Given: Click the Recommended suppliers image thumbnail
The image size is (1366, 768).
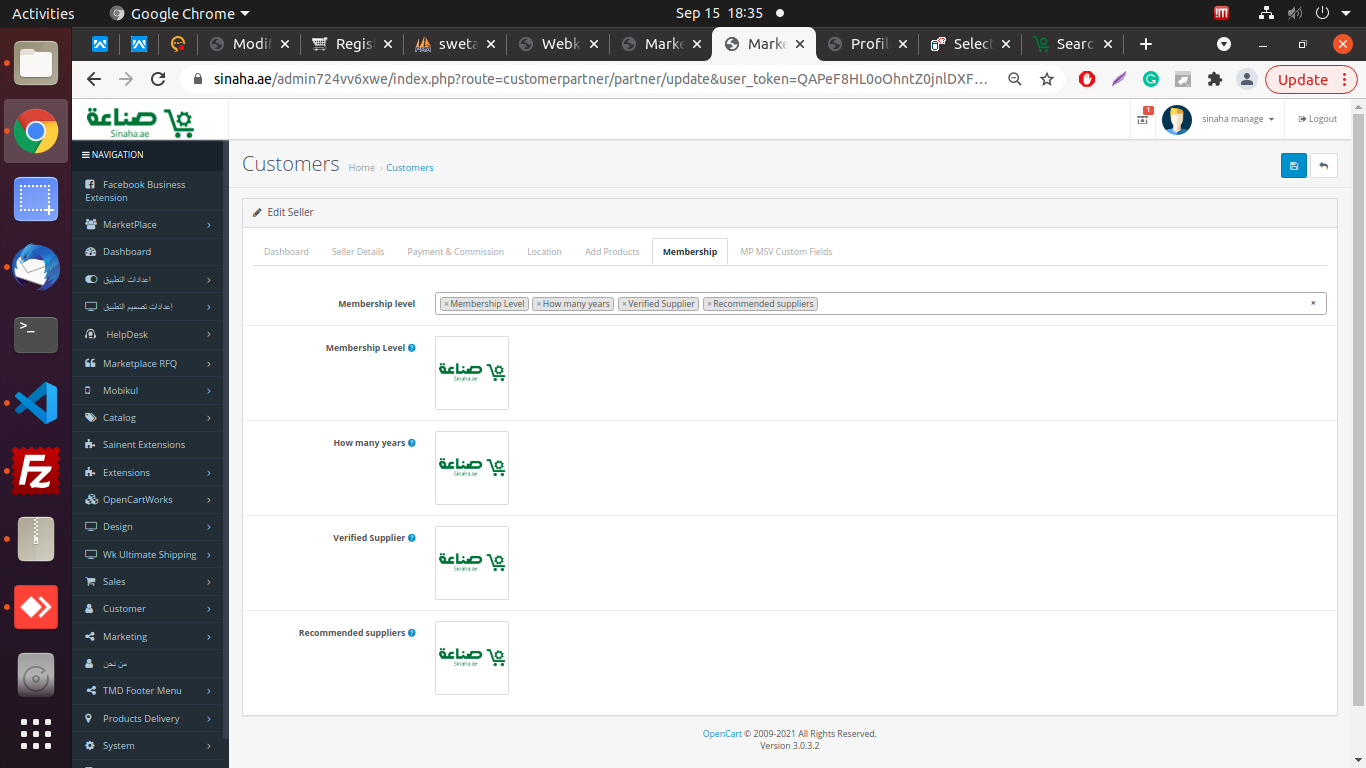Looking at the screenshot, I should click(472, 658).
